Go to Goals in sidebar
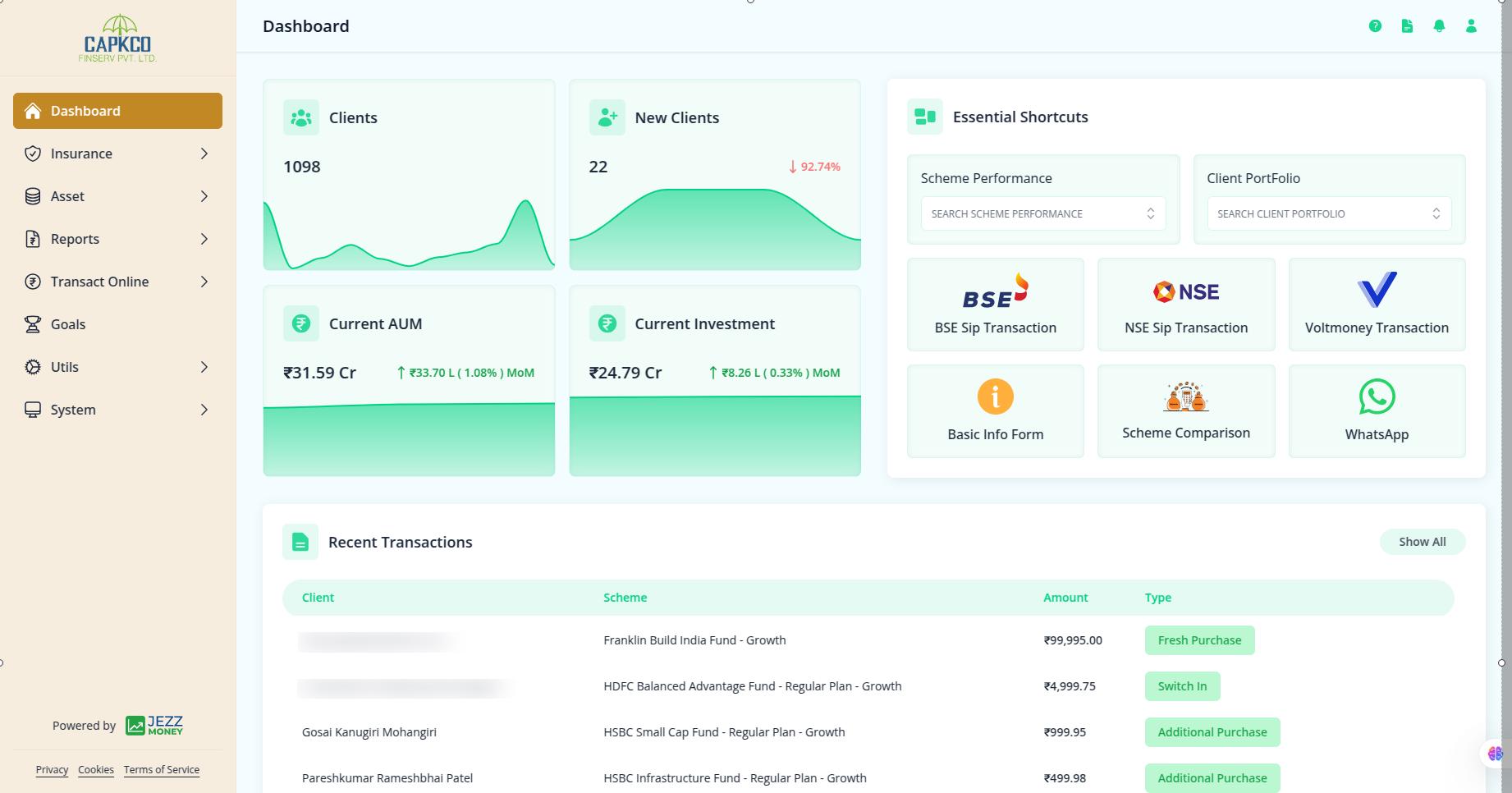 [x=68, y=324]
